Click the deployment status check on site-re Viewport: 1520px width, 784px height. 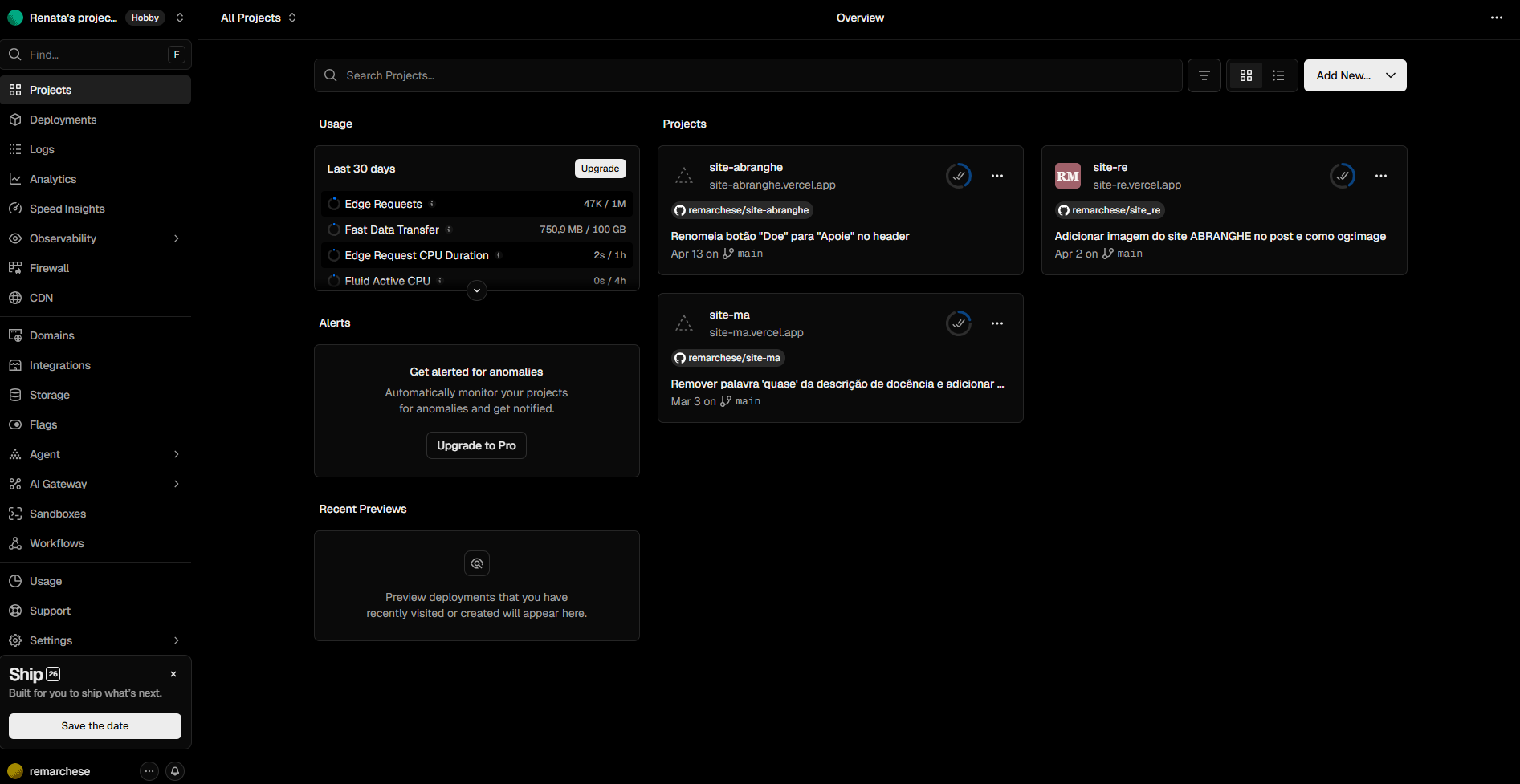(1342, 175)
